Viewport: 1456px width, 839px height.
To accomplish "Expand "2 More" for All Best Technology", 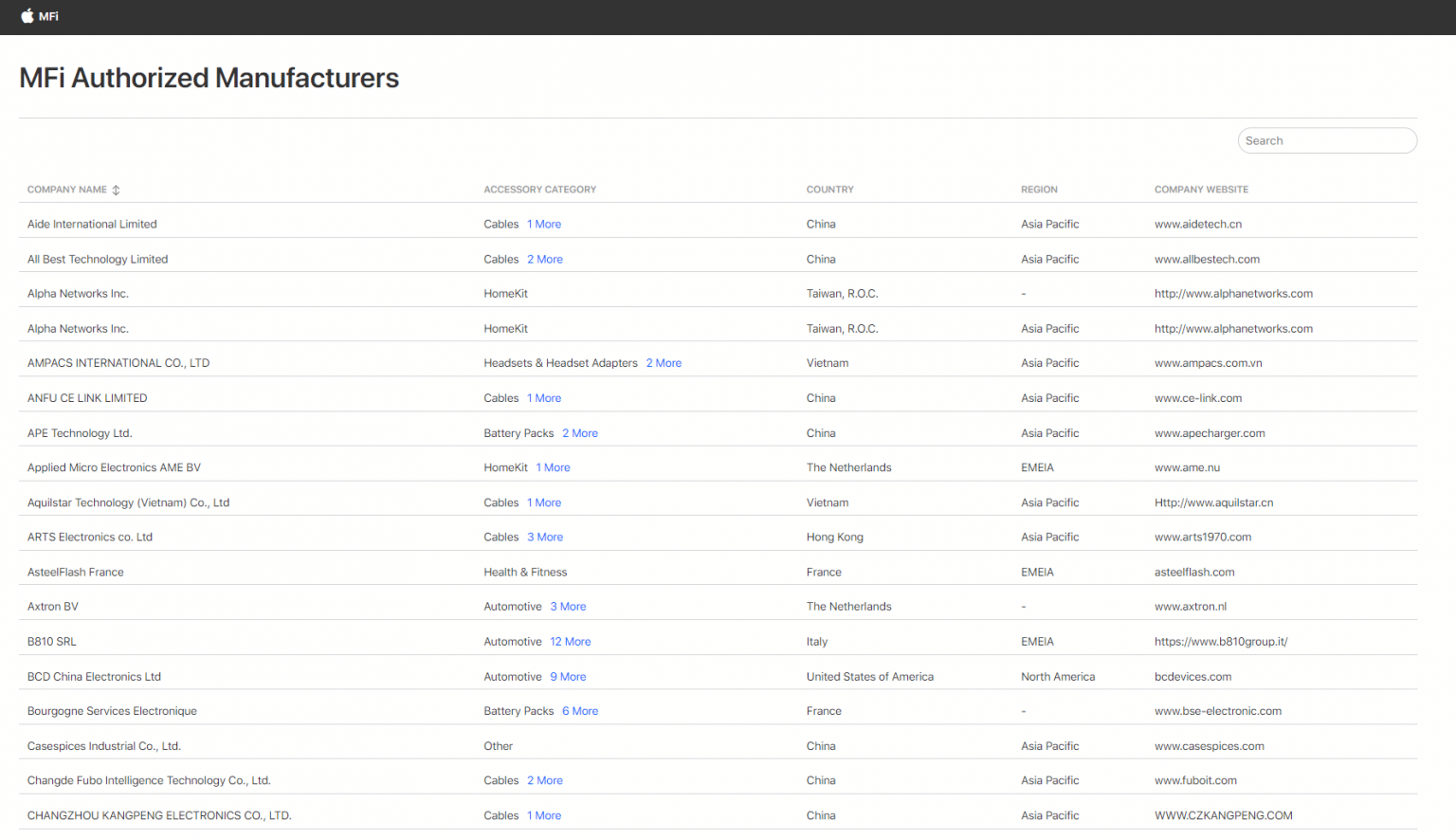I will (545, 259).
